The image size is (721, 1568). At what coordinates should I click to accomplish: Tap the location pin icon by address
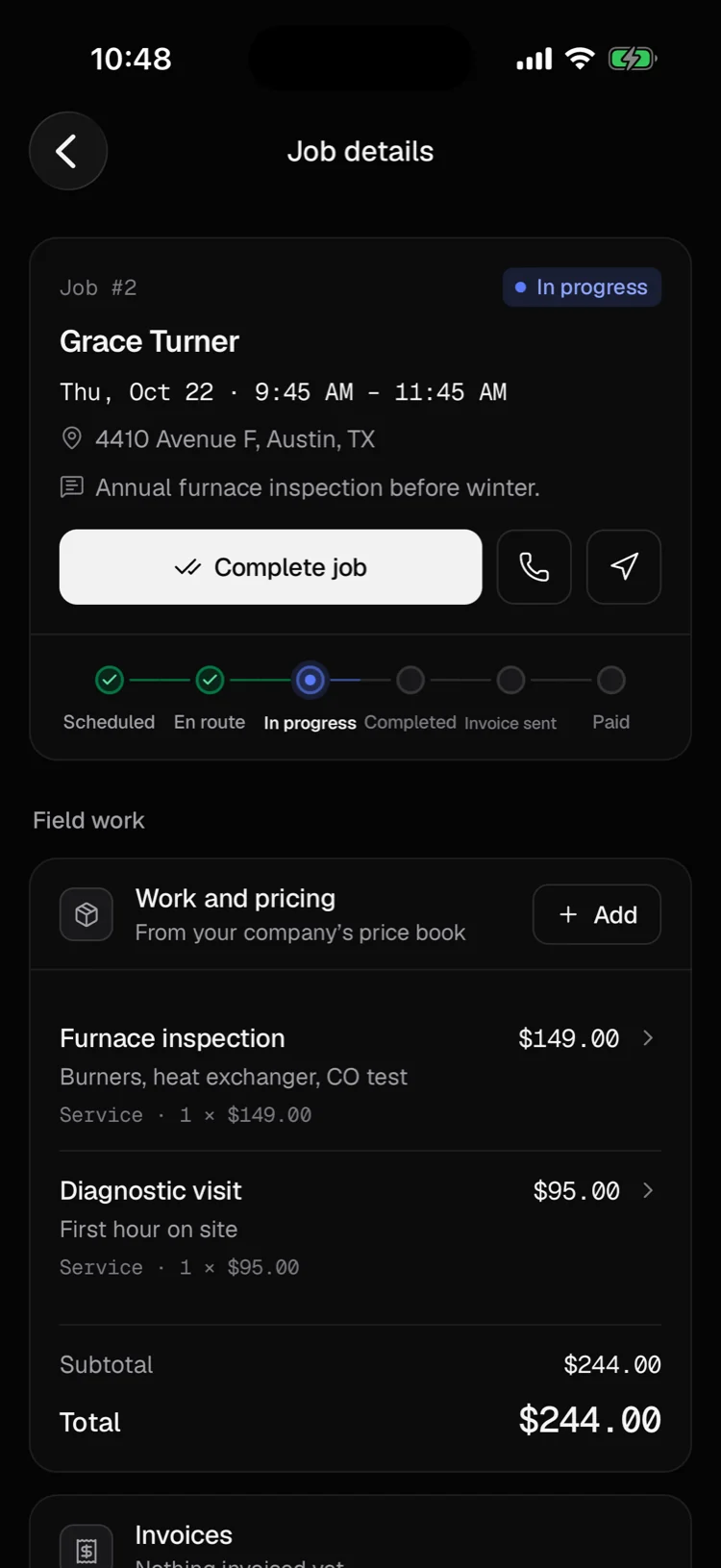(72, 439)
